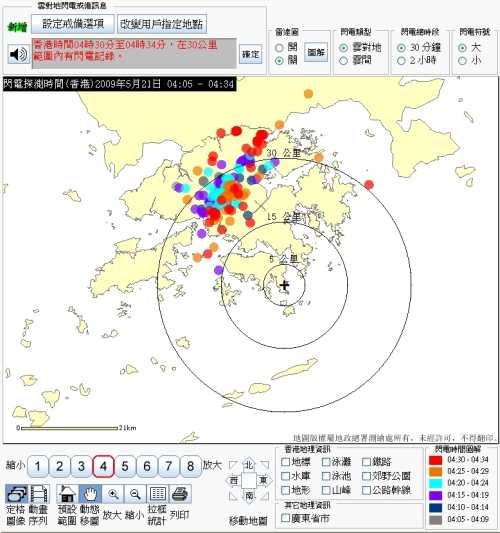Open the 拉框統計 box statistics tool

[158, 494]
